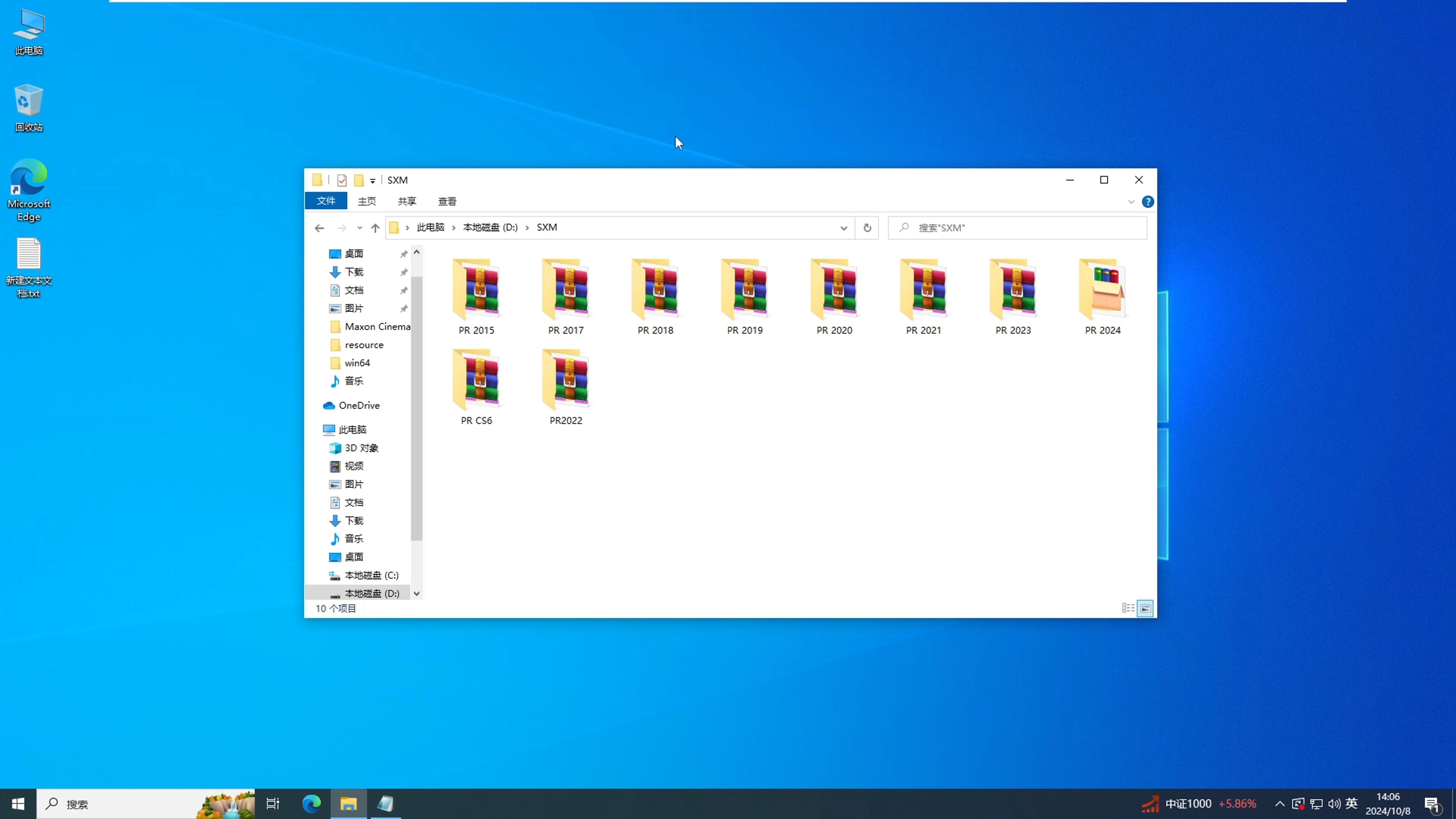
Task: Go up one folder level arrow
Action: (375, 228)
